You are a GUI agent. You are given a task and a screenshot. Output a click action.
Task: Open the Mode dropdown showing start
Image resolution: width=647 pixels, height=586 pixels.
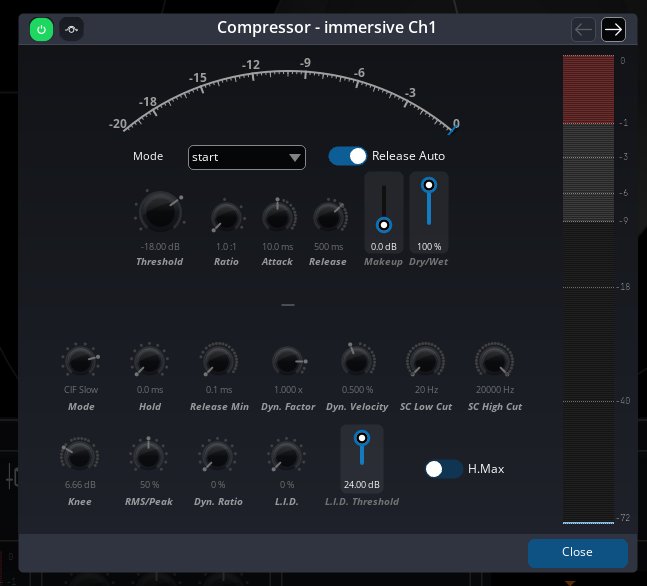click(247, 157)
